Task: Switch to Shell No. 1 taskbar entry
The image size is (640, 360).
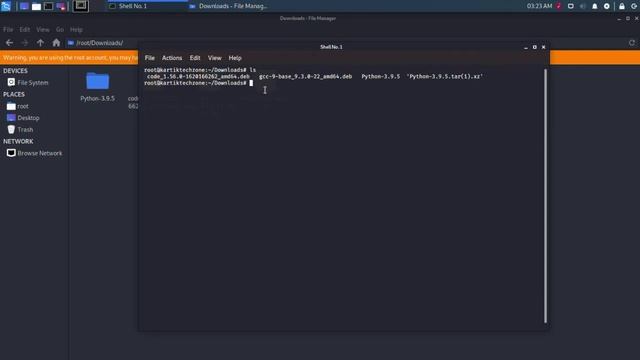Action: tap(147, 6)
